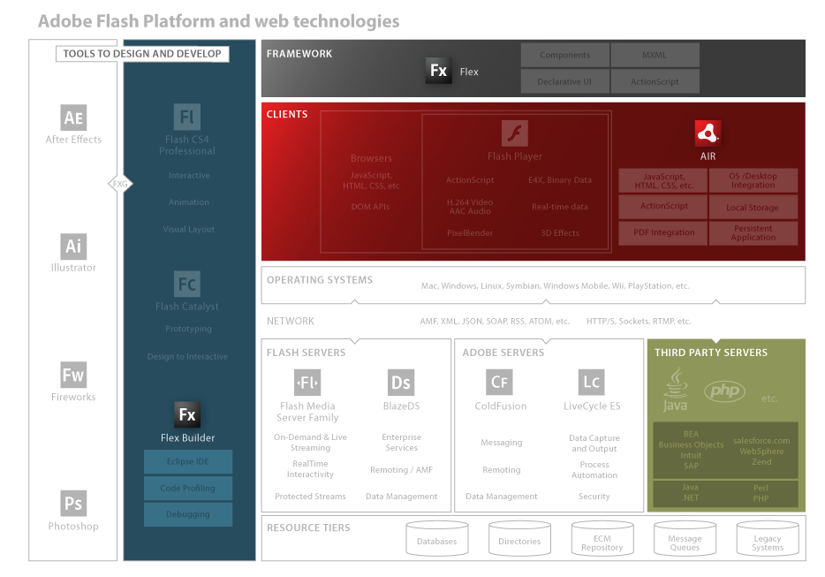Choose the ColdFusion CF icon
The width and height of the screenshot is (825, 577).
500,382
